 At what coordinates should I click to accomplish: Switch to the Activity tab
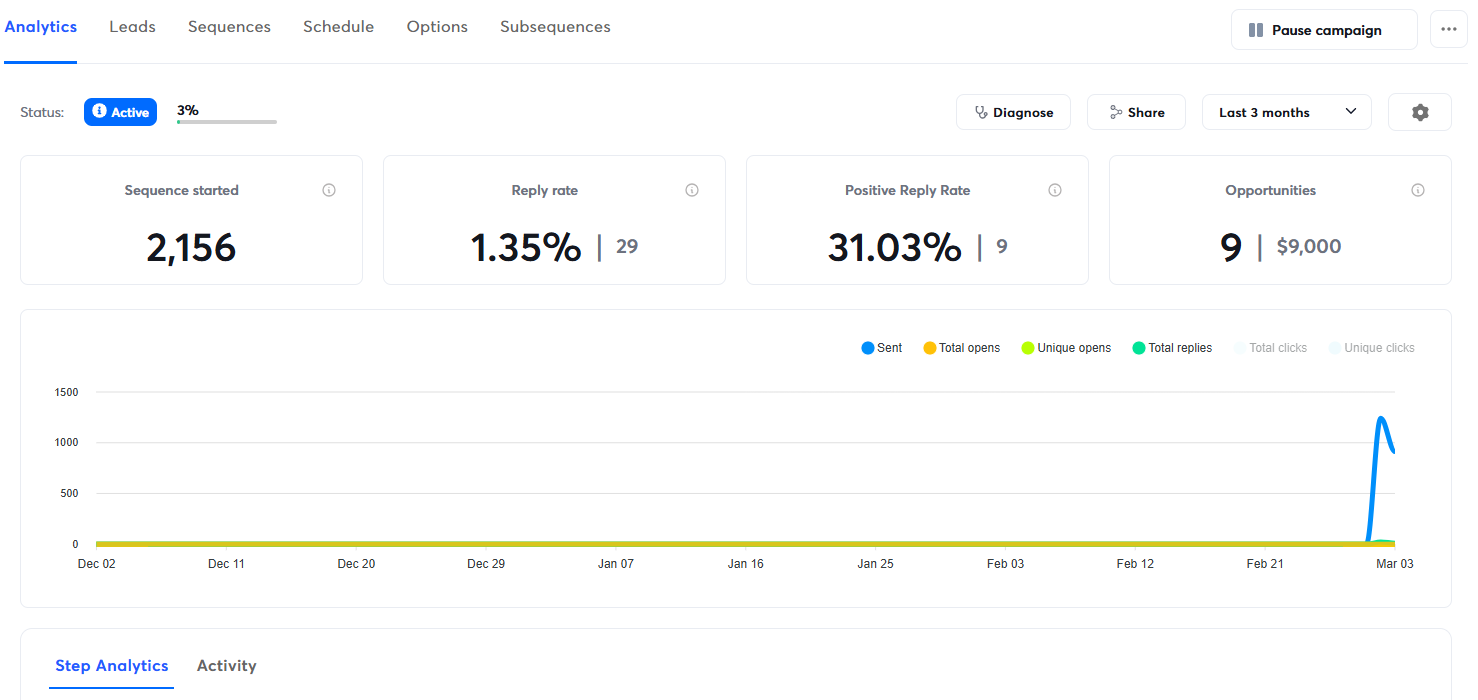[226, 666]
